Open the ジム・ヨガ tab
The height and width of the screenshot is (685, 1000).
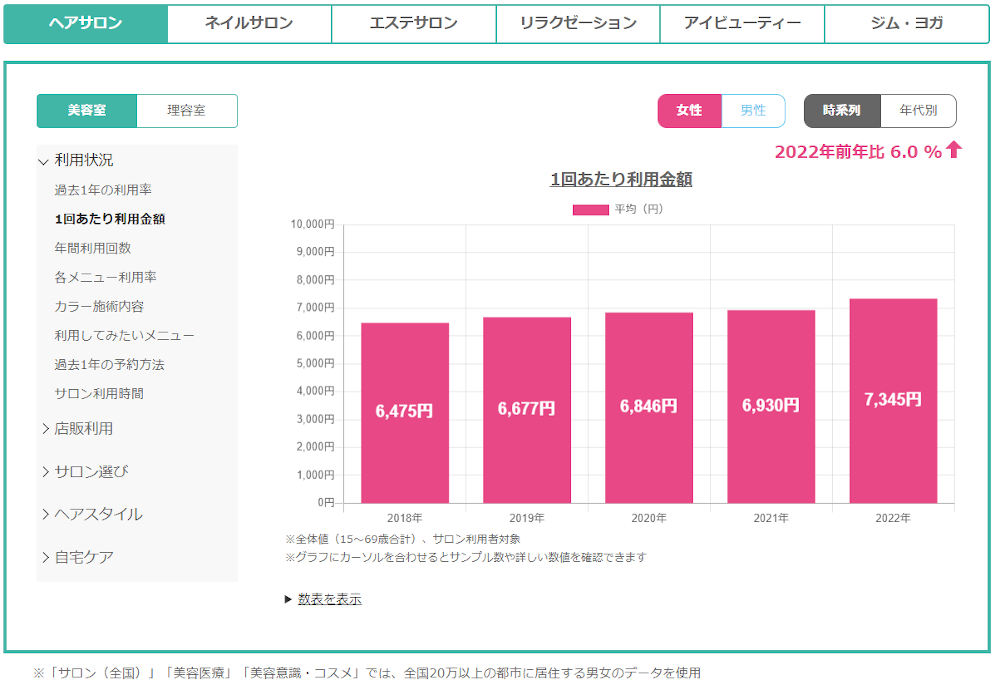click(x=907, y=24)
